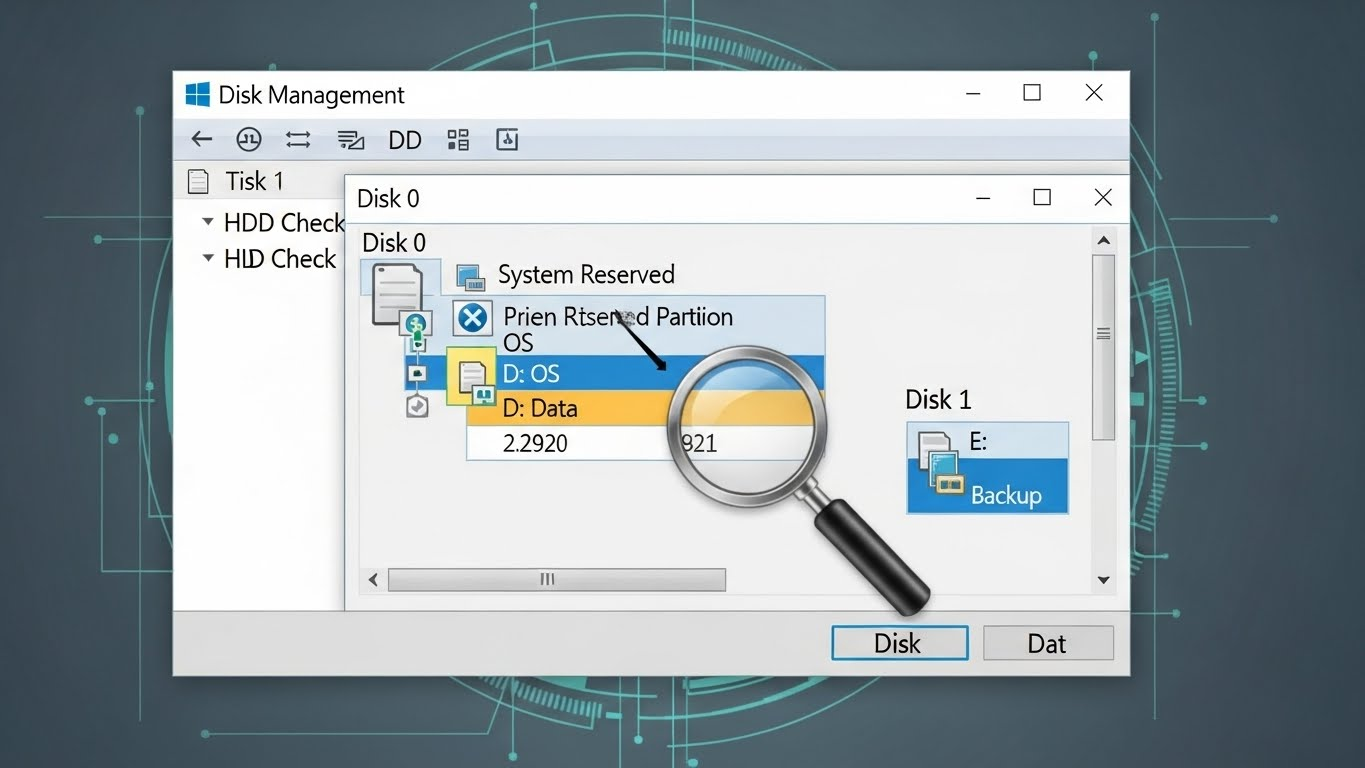This screenshot has width=1365, height=768.
Task: Open the DD toolbar tool
Action: pyautogui.click(x=404, y=140)
